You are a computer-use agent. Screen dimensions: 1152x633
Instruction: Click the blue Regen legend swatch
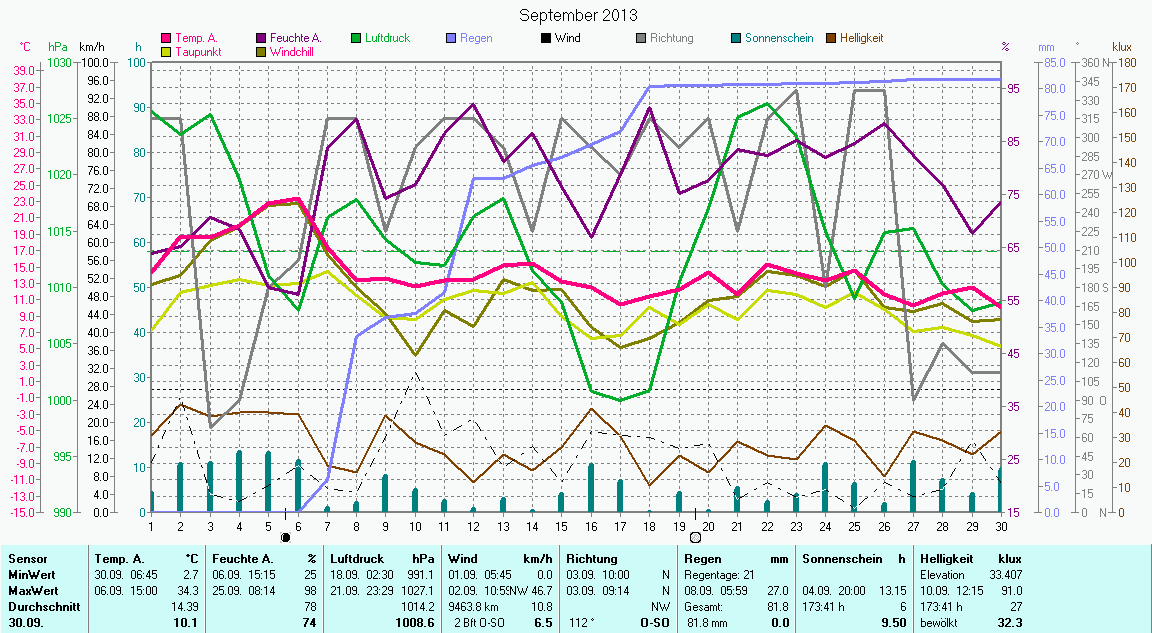pos(451,39)
